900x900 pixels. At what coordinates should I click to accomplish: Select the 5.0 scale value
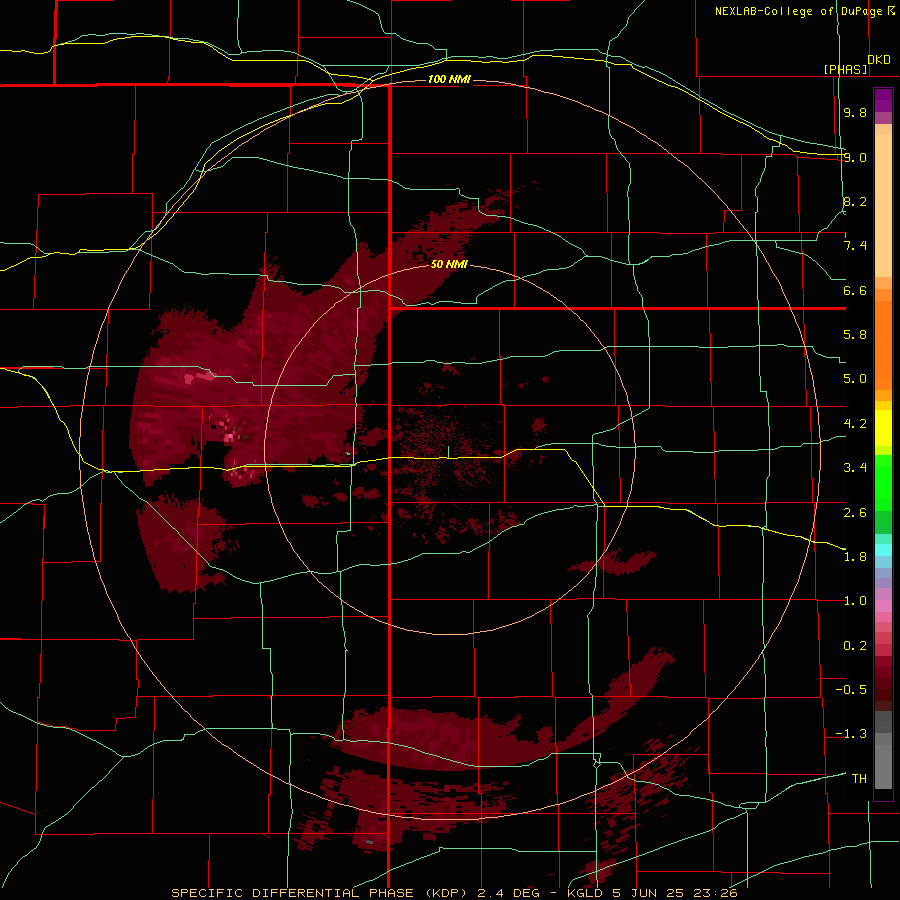point(855,379)
